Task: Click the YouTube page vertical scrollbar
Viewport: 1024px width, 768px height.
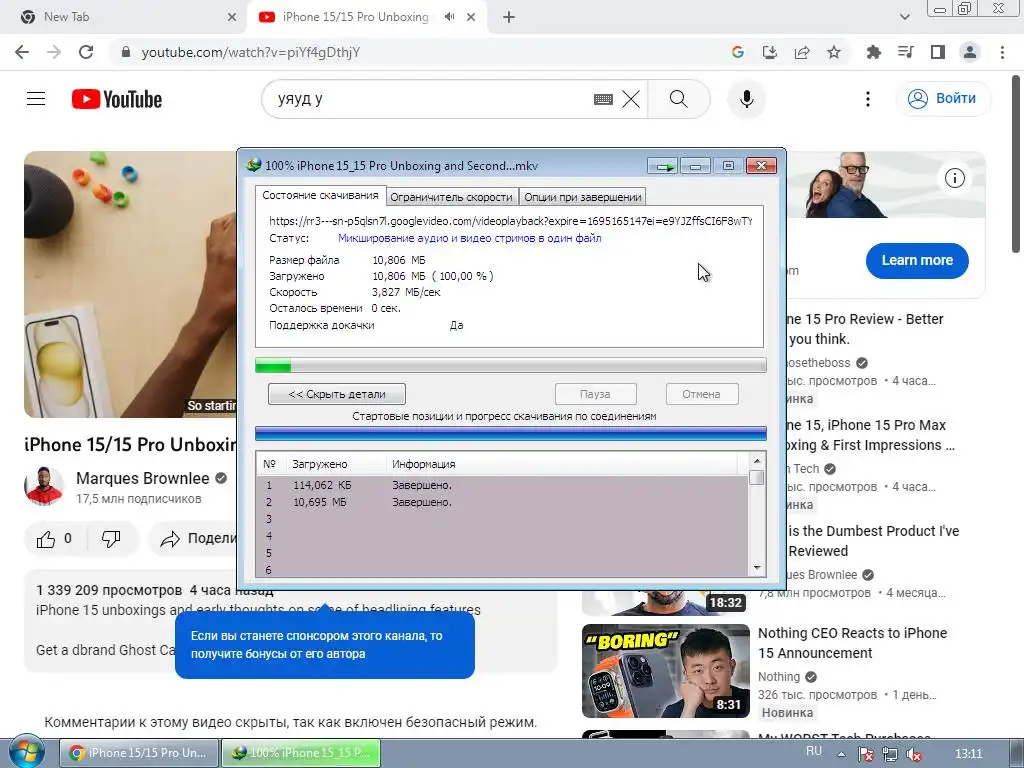Action: tap(1016, 163)
